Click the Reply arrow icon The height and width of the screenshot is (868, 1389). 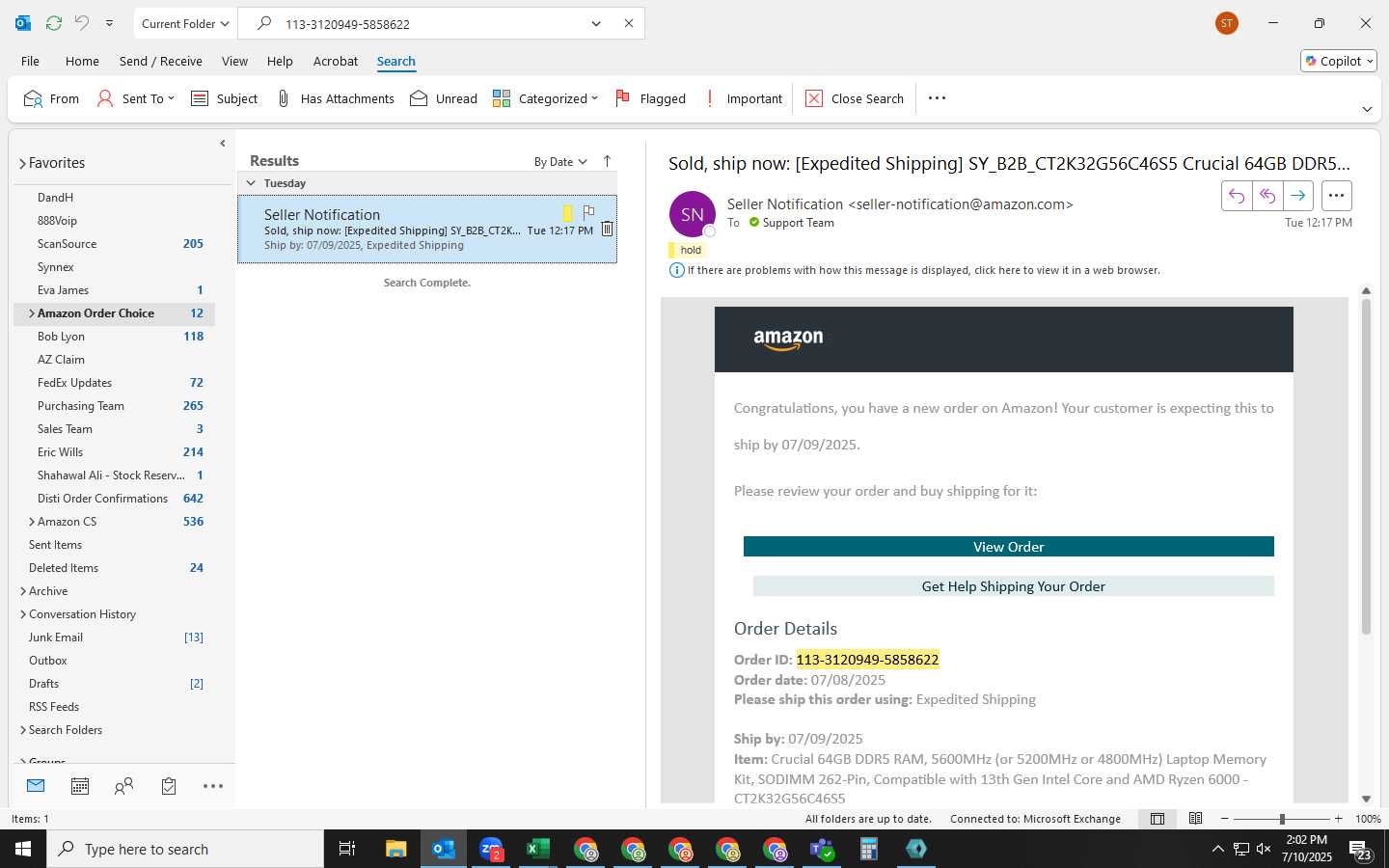click(x=1237, y=196)
